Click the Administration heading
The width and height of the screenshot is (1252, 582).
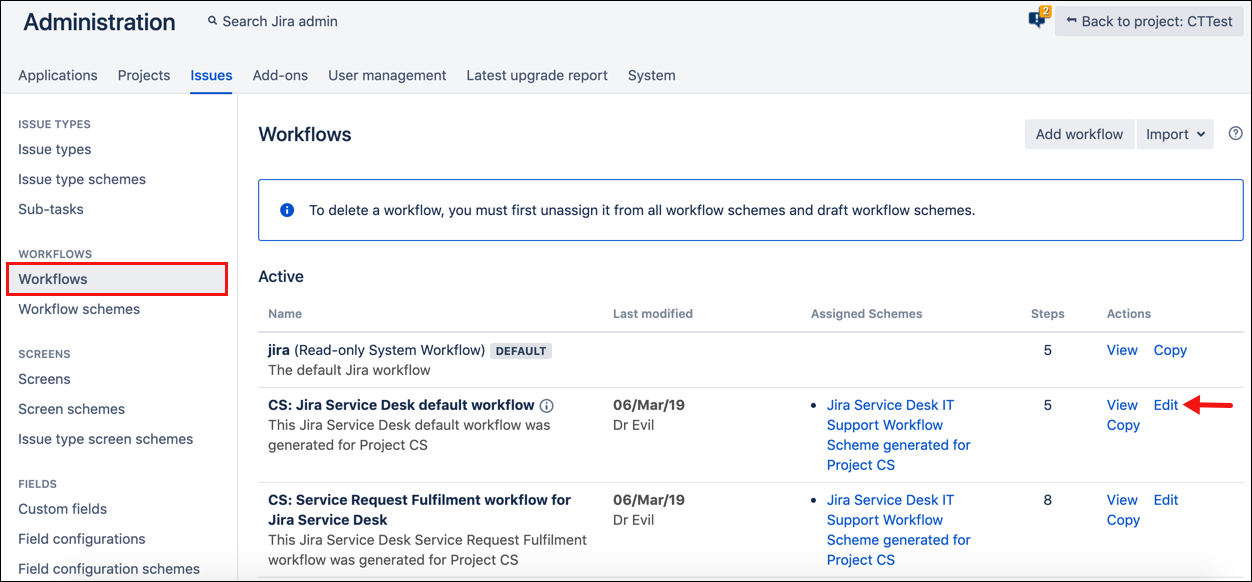point(99,22)
